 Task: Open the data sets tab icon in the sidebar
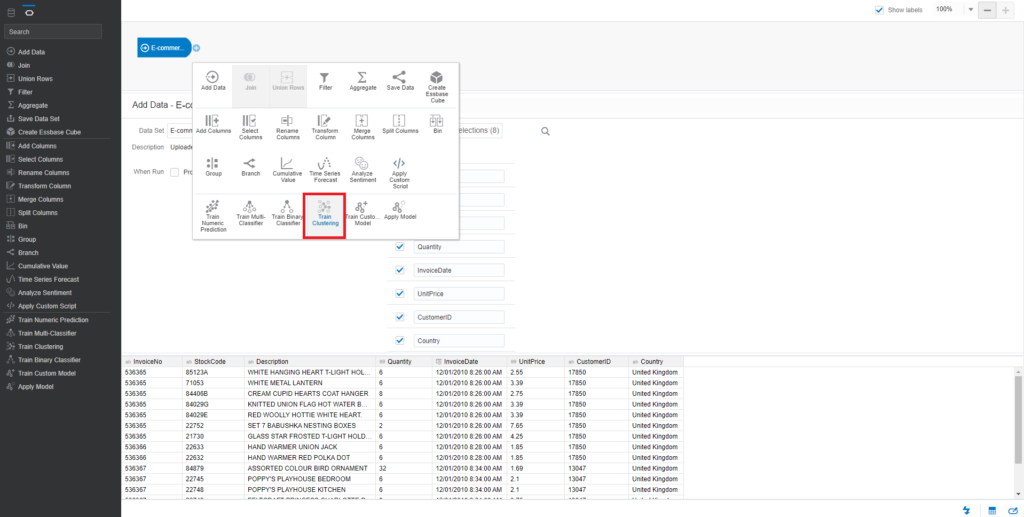pyautogui.click(x=11, y=11)
